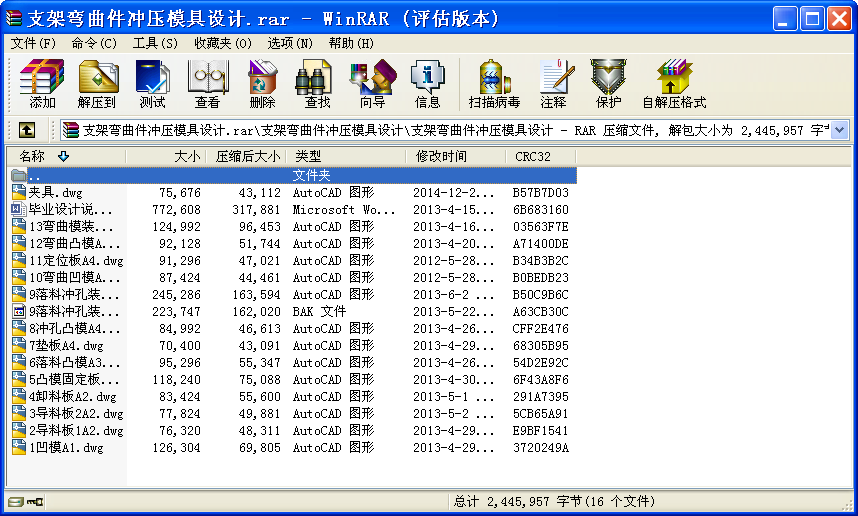Sort by the 修改时间 column header

coord(456,156)
